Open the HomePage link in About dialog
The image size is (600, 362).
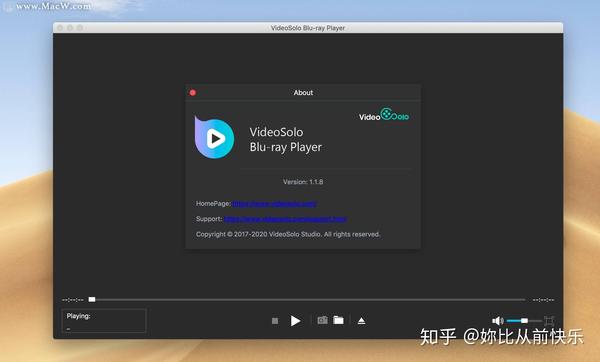pyautogui.click(x=274, y=204)
